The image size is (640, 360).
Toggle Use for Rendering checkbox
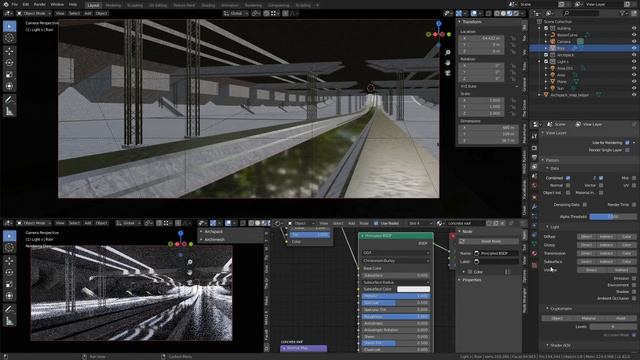click(x=627, y=142)
